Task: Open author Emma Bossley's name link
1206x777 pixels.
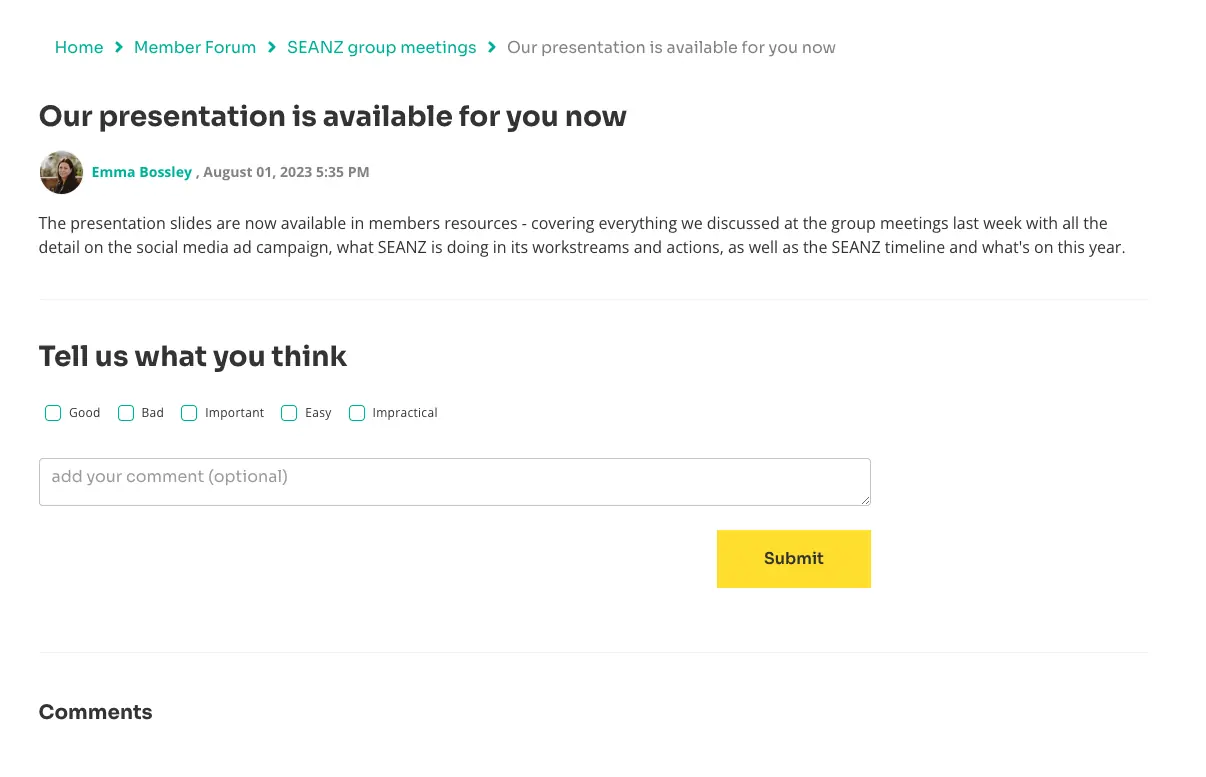Action: 141,172
